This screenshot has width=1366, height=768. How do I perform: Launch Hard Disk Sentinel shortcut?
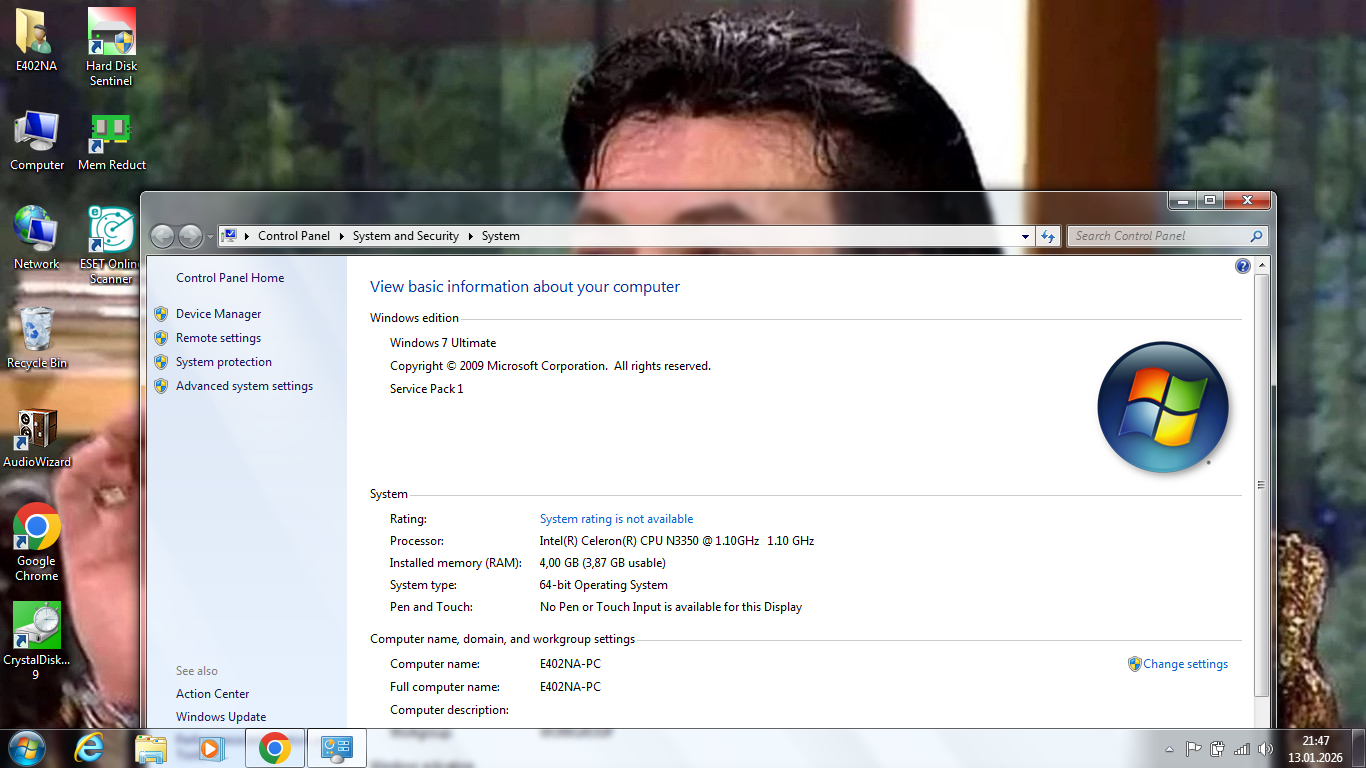coord(111,46)
